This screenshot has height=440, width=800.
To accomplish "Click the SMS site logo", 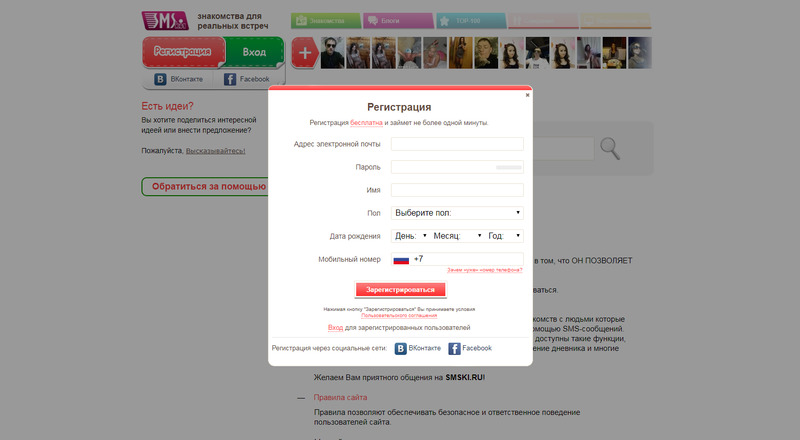I will [x=165, y=21].
